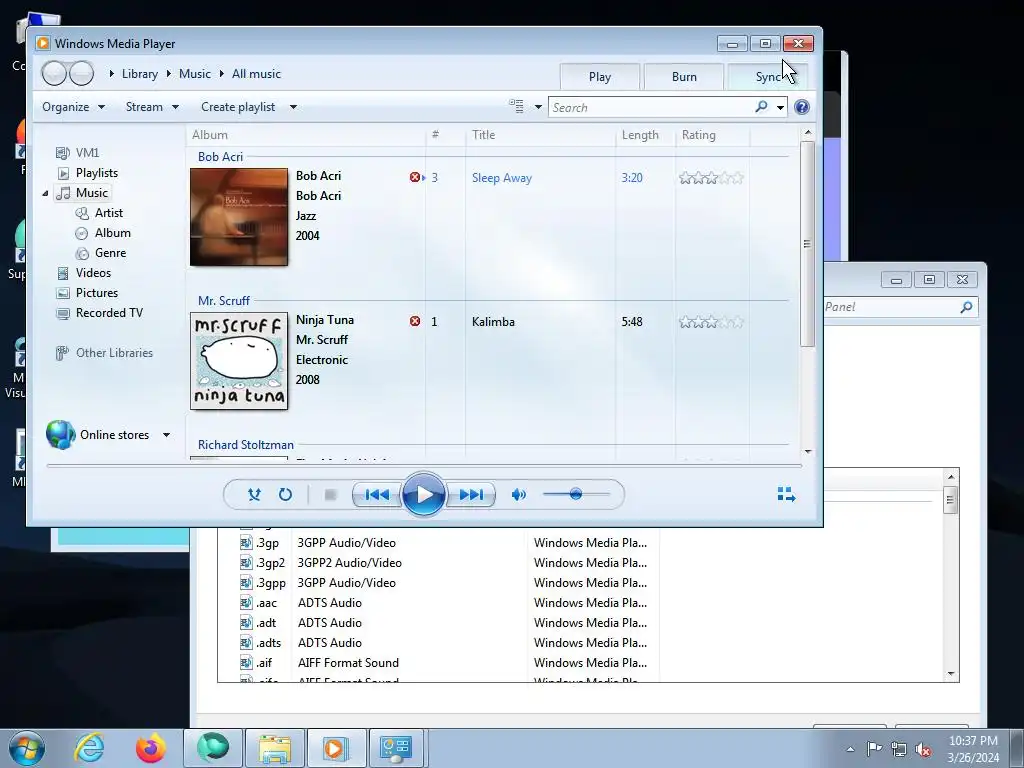The height and width of the screenshot is (768, 1024).
Task: Toggle repeat mode button
Action: coord(285,494)
